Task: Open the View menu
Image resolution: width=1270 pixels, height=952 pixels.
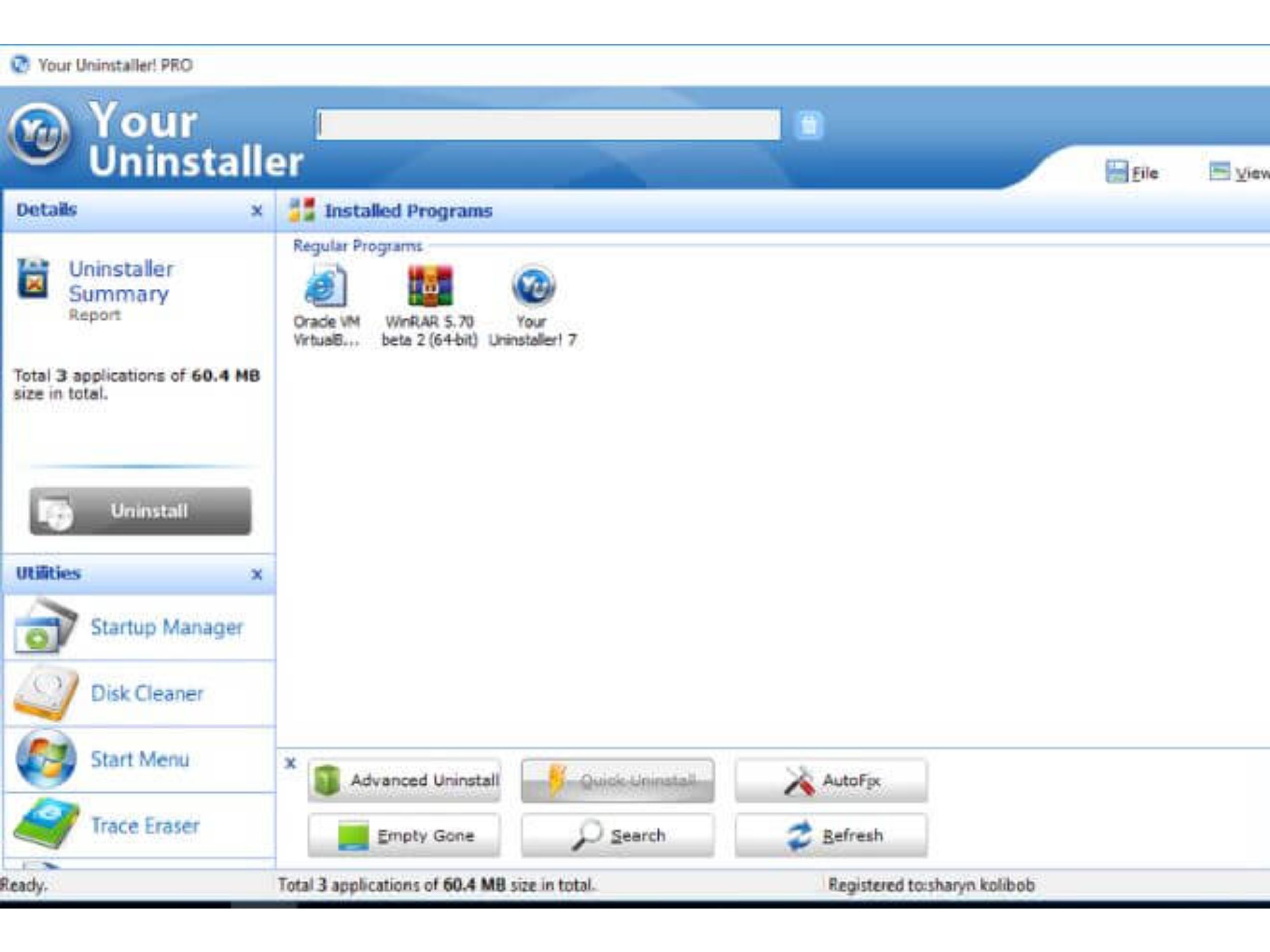Action: [1239, 172]
